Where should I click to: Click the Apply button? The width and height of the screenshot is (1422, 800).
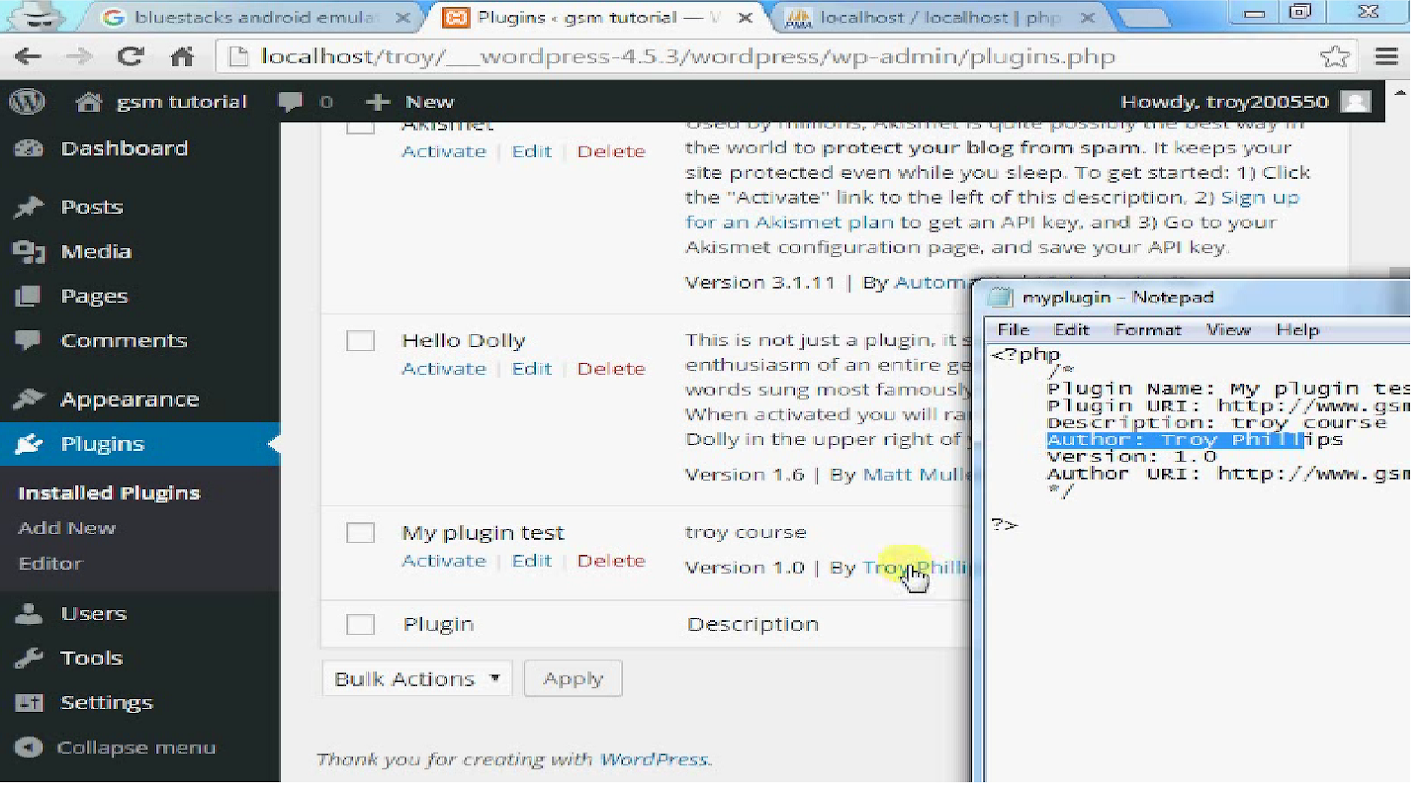click(x=573, y=678)
